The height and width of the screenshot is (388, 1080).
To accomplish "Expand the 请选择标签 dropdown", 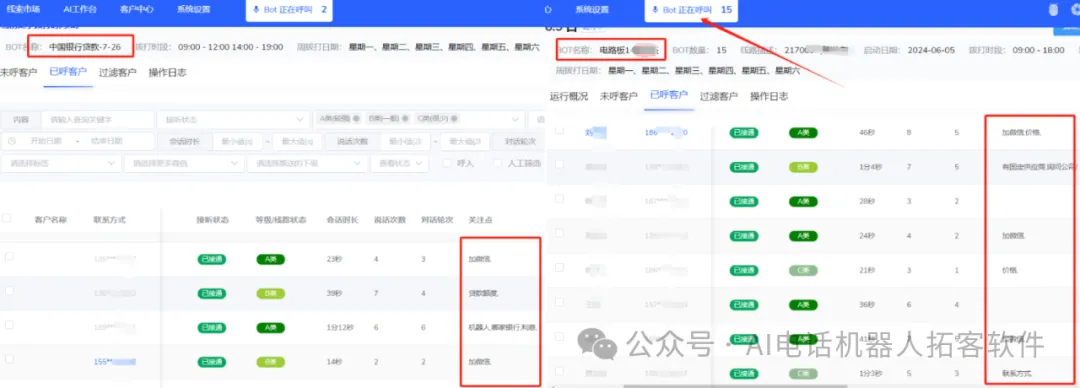I will click(61, 163).
